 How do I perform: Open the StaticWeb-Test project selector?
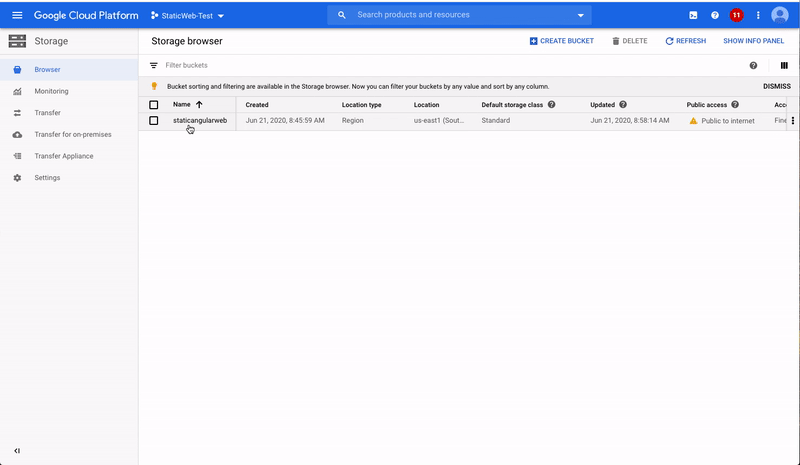pyautogui.click(x=187, y=16)
